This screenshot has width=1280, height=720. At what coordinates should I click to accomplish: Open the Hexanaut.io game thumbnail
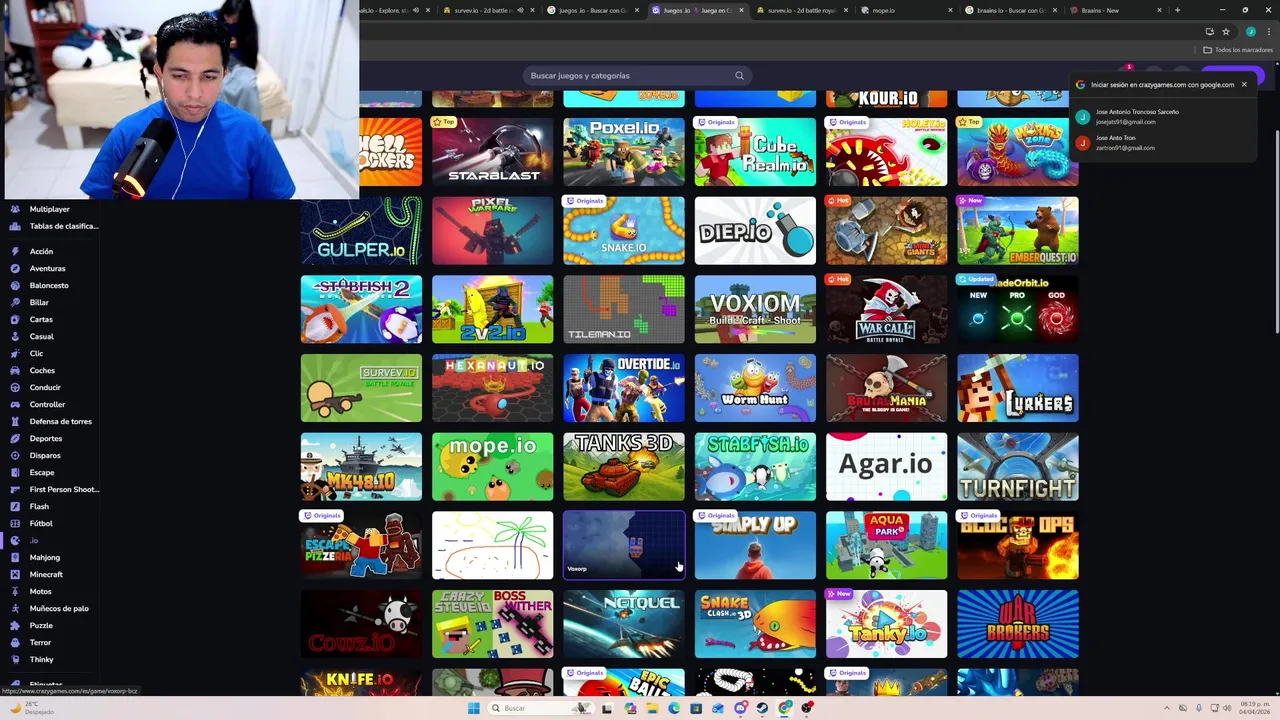[x=492, y=388]
